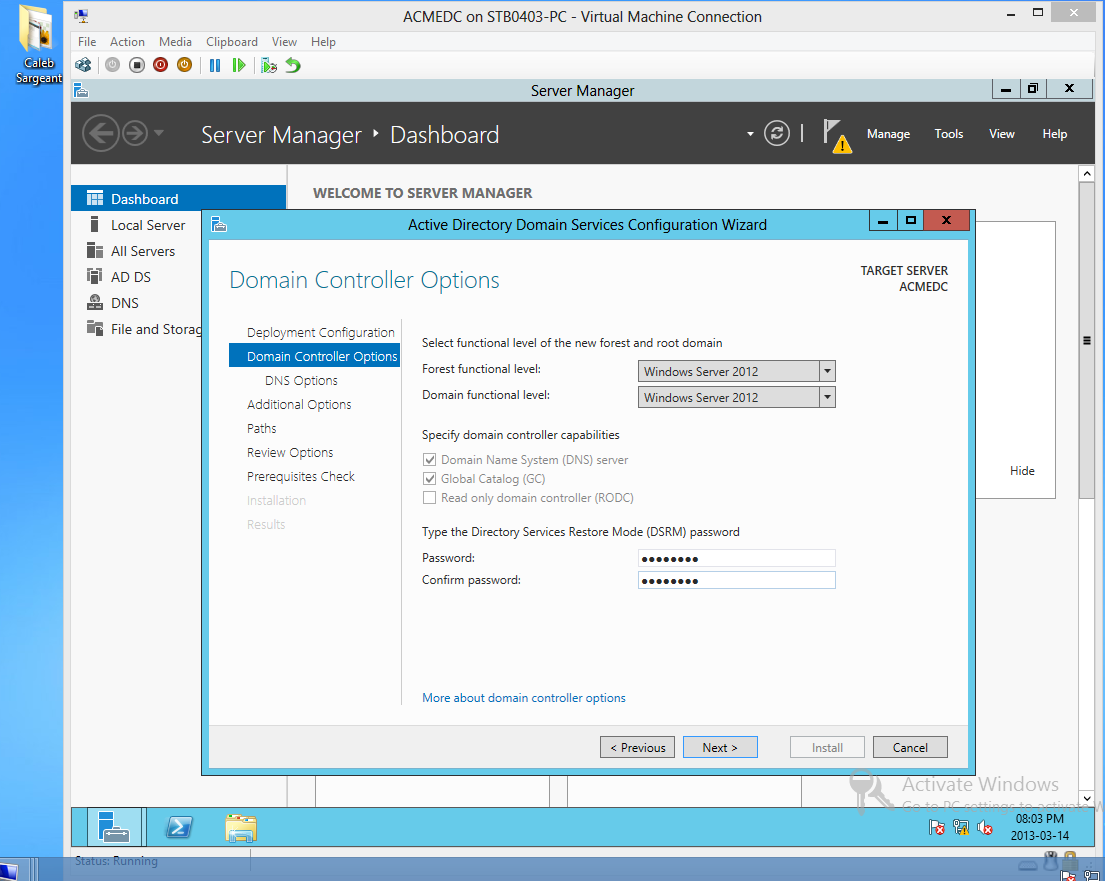1105x881 pixels.
Task: Toggle Domain Name System (DNS) server checkbox
Action: (429, 460)
